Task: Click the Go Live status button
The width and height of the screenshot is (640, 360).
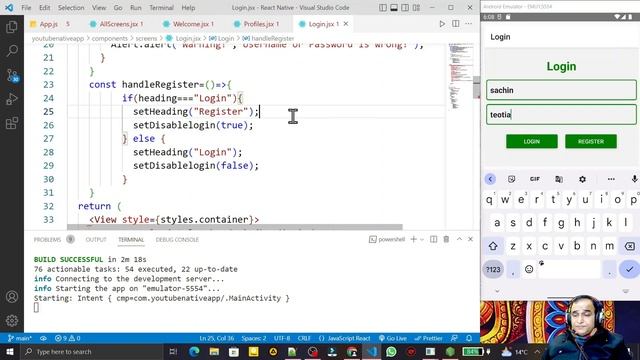Action: [393, 338]
